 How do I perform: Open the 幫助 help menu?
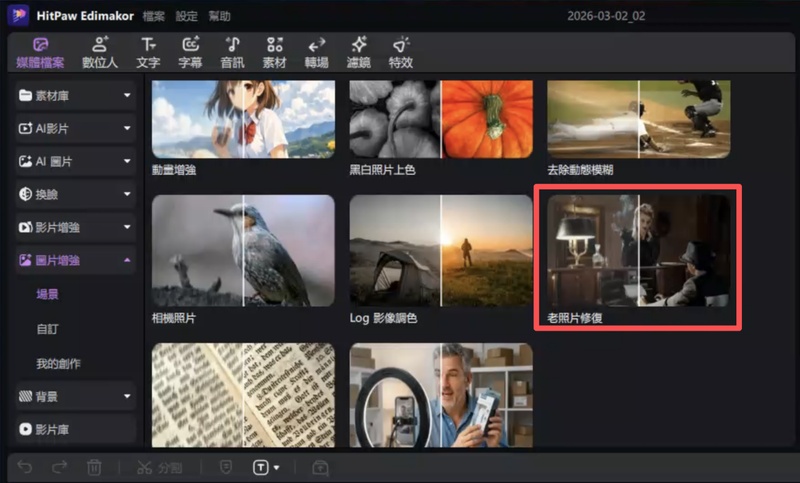pos(219,16)
